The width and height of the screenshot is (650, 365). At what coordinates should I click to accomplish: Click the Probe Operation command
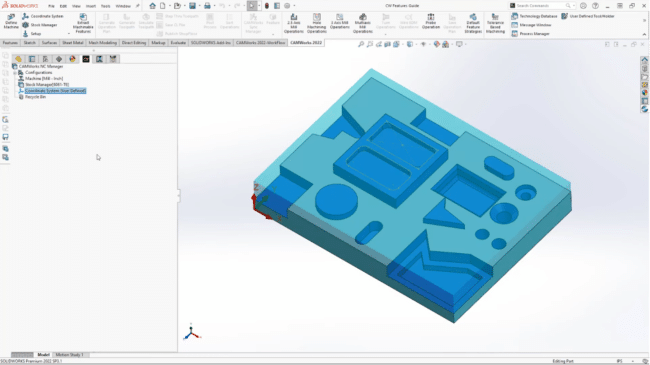click(431, 22)
